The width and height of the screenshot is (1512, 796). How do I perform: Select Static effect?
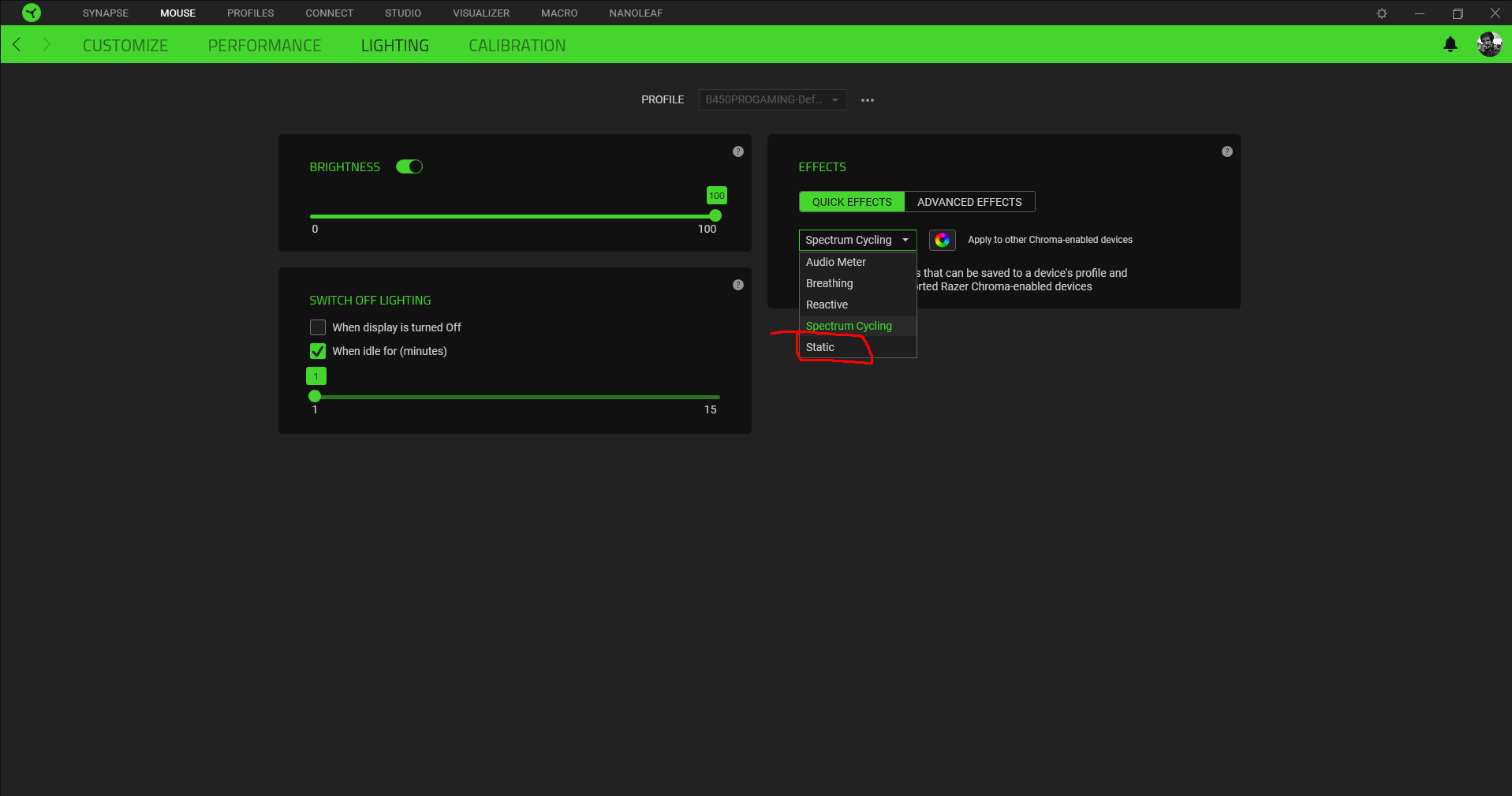click(858, 347)
